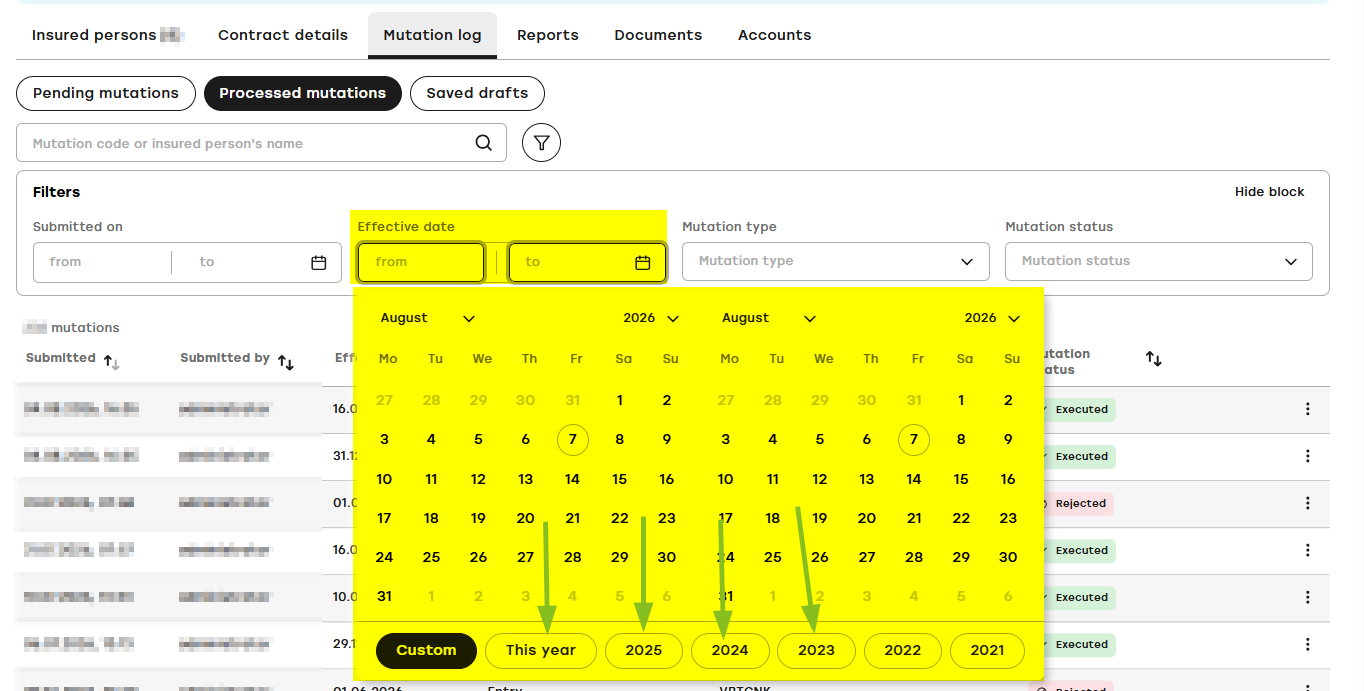Open three-dot menu on Rejected row
1364x691 pixels.
1307,503
